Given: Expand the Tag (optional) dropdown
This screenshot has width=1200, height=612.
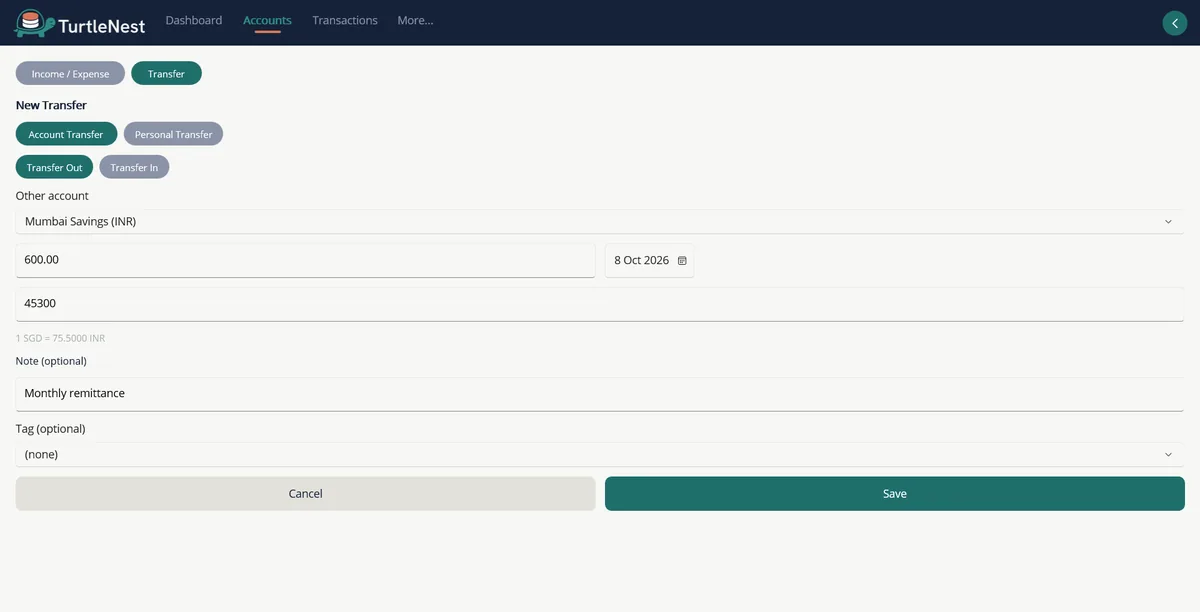Looking at the screenshot, I should (x=600, y=454).
